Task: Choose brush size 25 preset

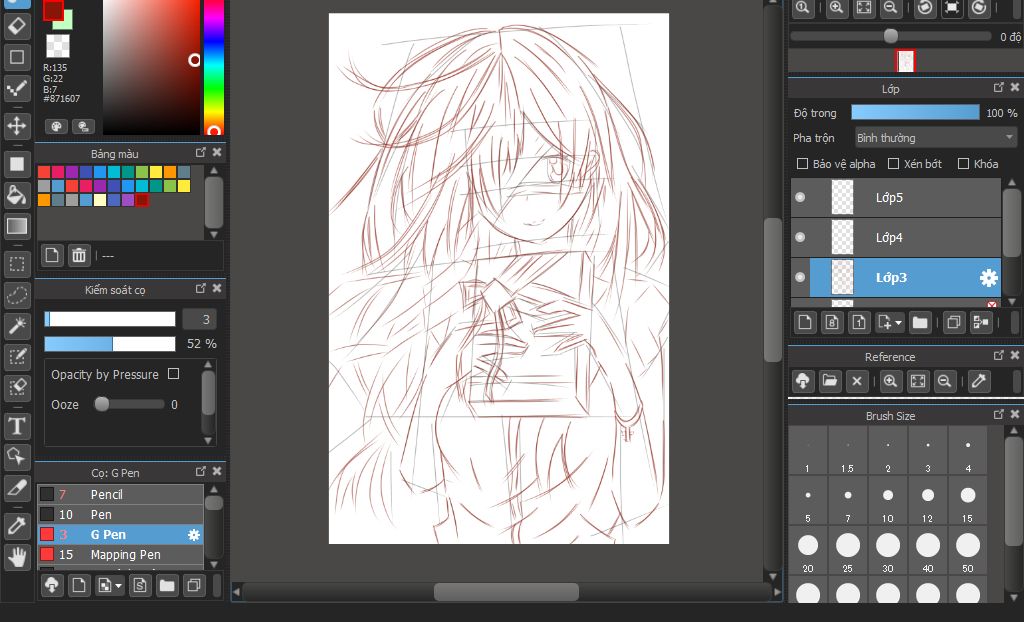Action: 848,551
